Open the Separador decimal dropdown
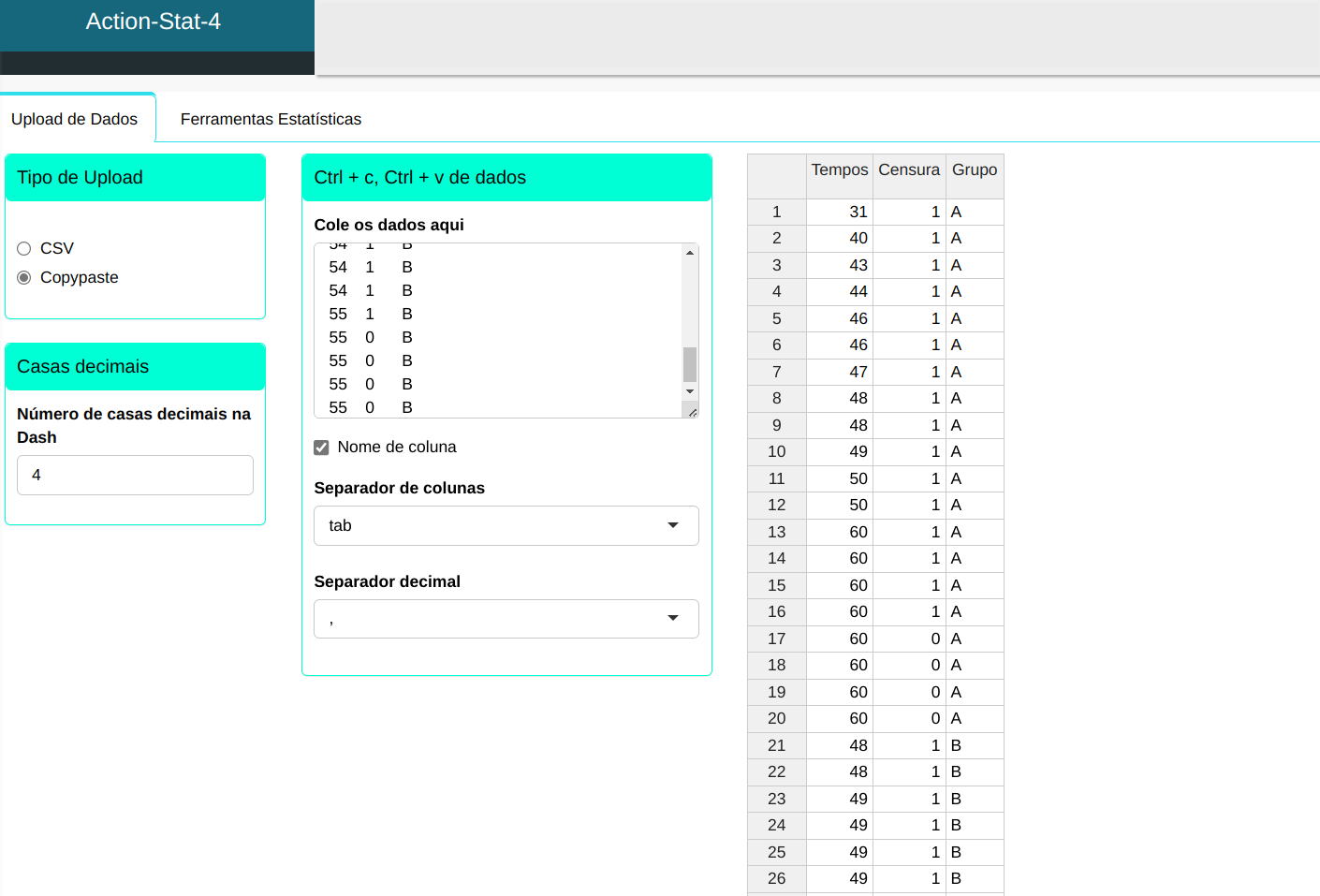Screen dimensions: 1320x896 click(x=506, y=619)
